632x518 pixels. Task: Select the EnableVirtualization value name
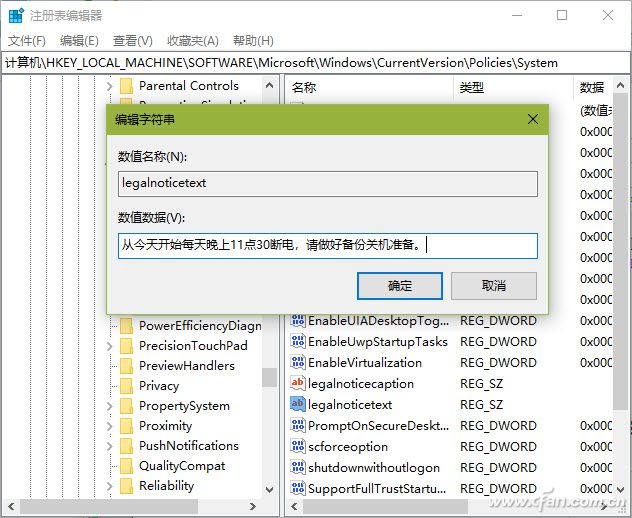365,363
